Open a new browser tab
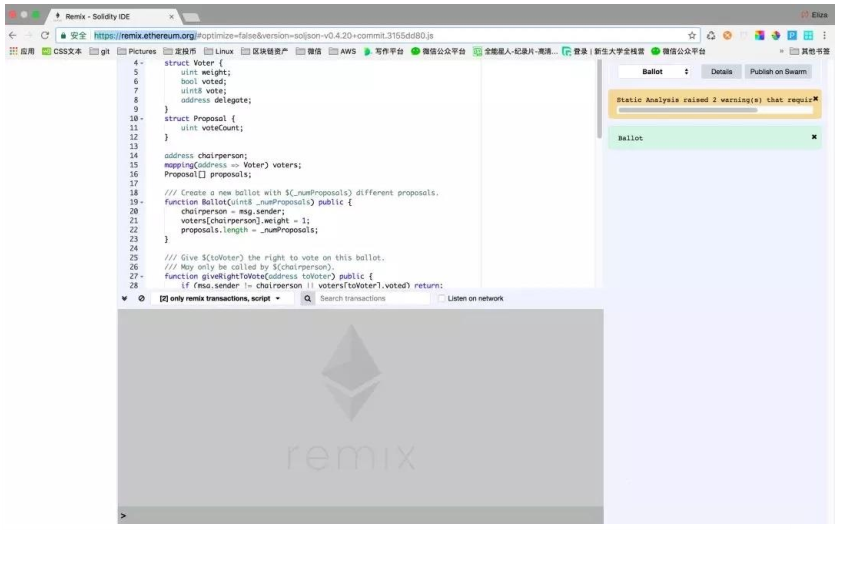The image size is (841, 562). pos(191,17)
